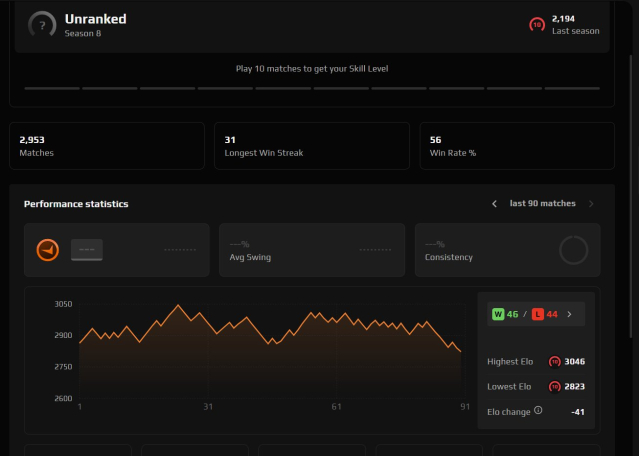Image resolution: width=639 pixels, height=456 pixels.
Task: Click the green W wins icon
Action: click(x=498, y=314)
